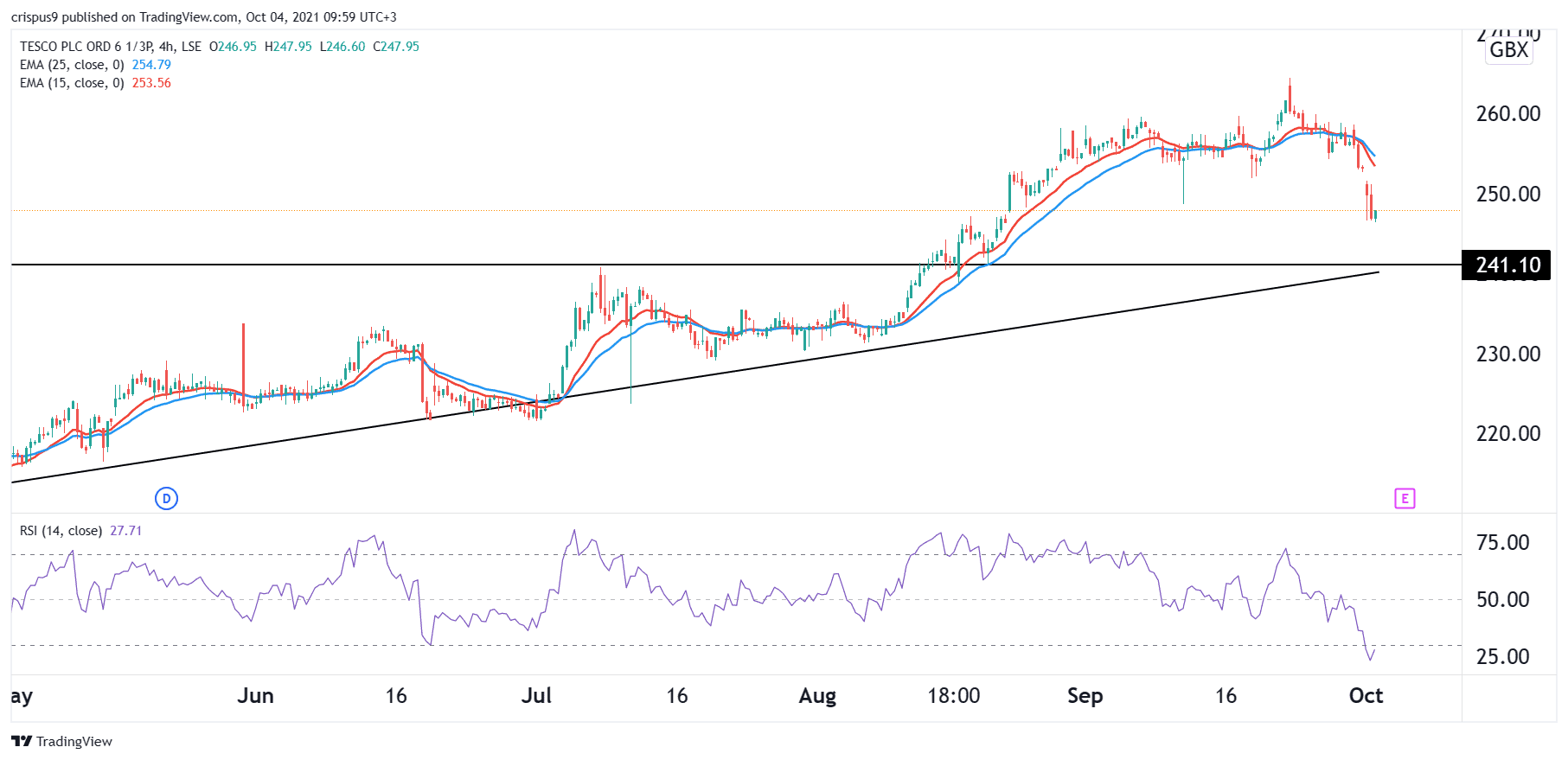Click the 220.00 price axis label
This screenshot has height=760, width=1568.
point(1507,433)
